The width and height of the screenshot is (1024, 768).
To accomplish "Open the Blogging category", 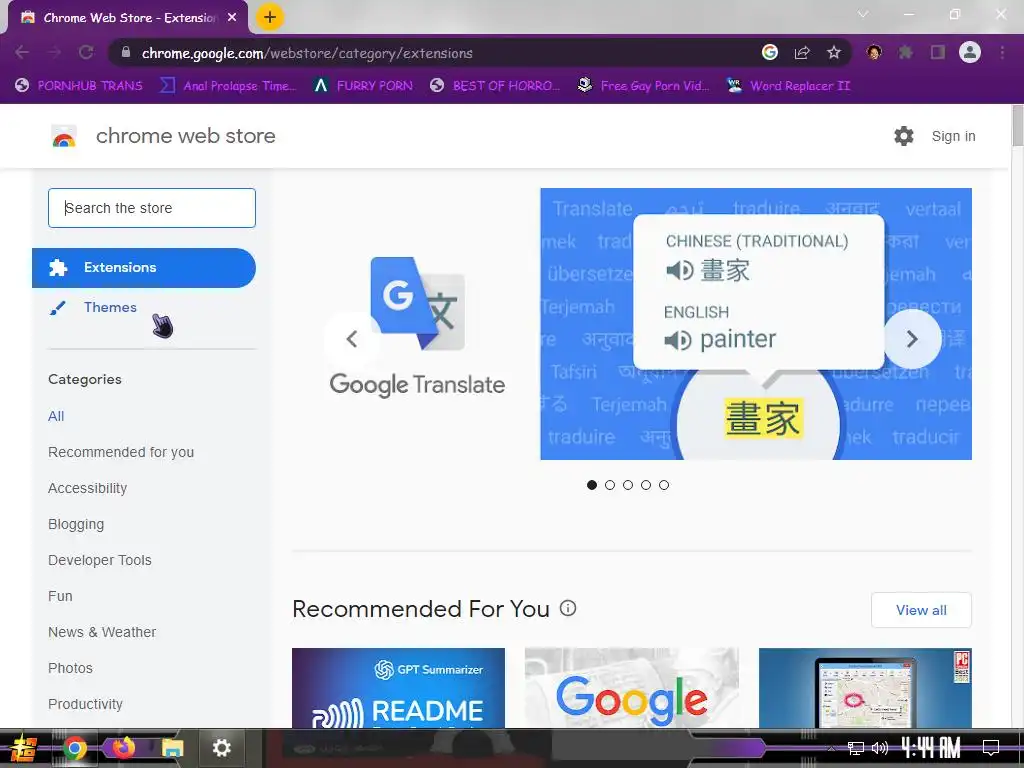I will (x=76, y=524).
